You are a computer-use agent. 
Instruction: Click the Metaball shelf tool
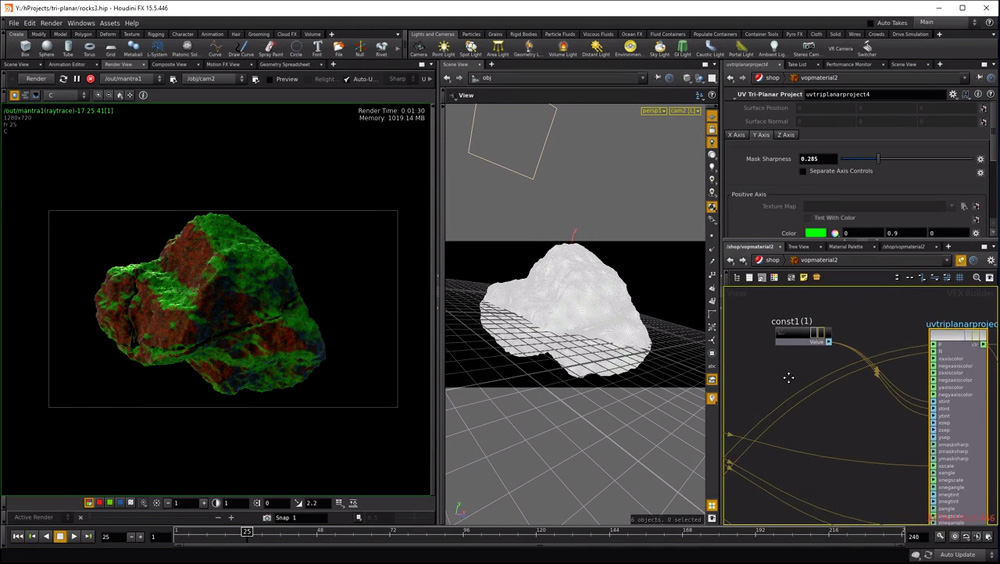[133, 48]
